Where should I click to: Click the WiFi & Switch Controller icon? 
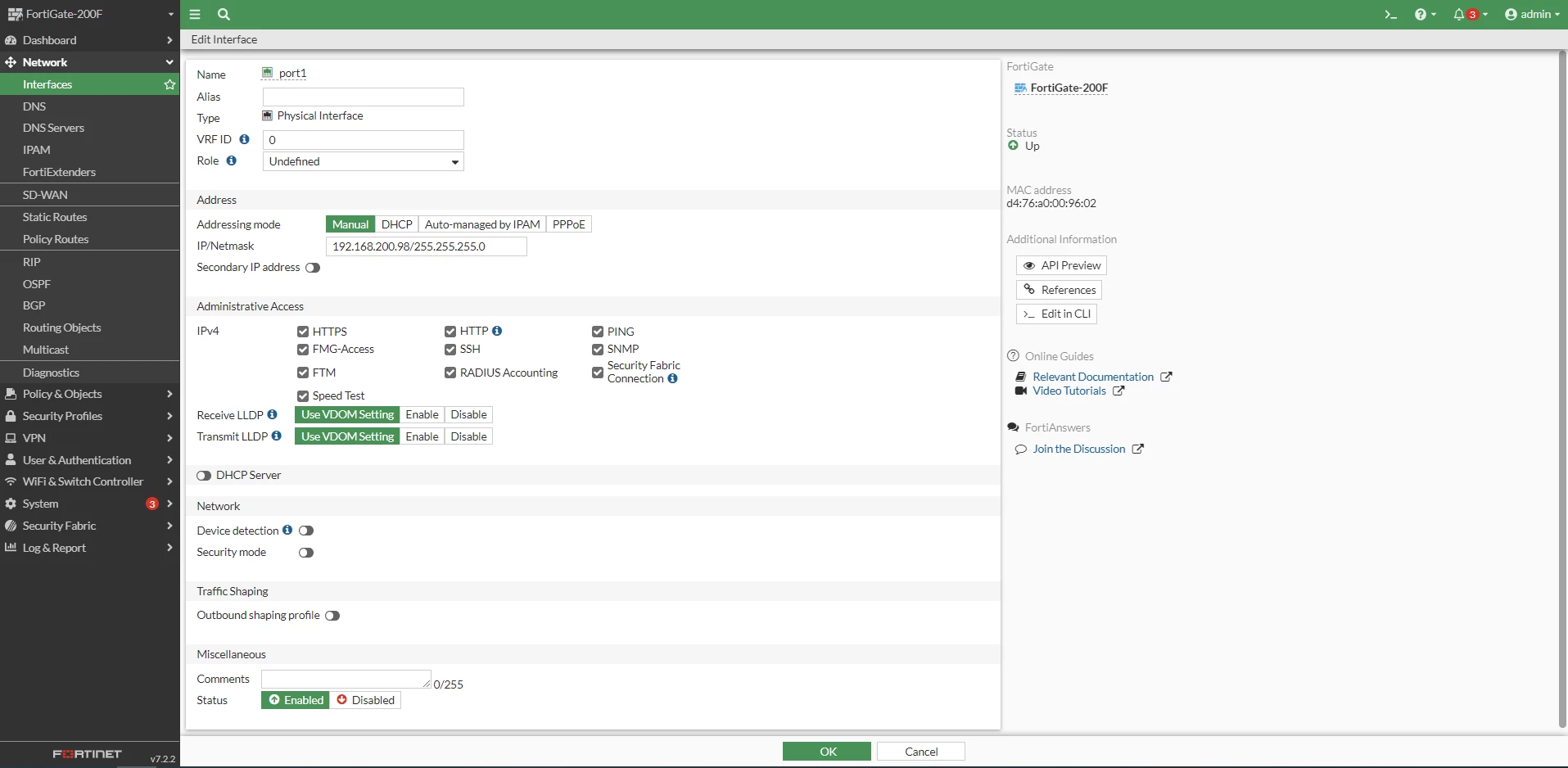(11, 481)
